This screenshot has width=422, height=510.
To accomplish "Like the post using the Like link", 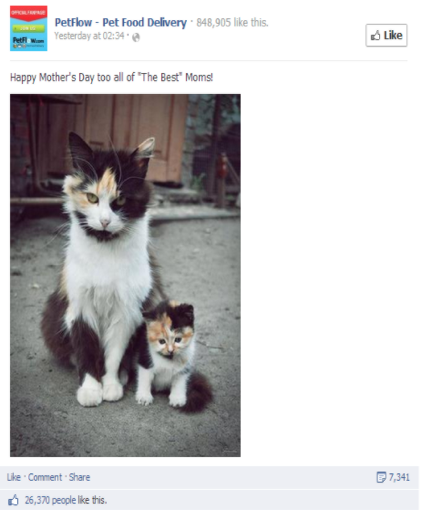I will pos(14,477).
